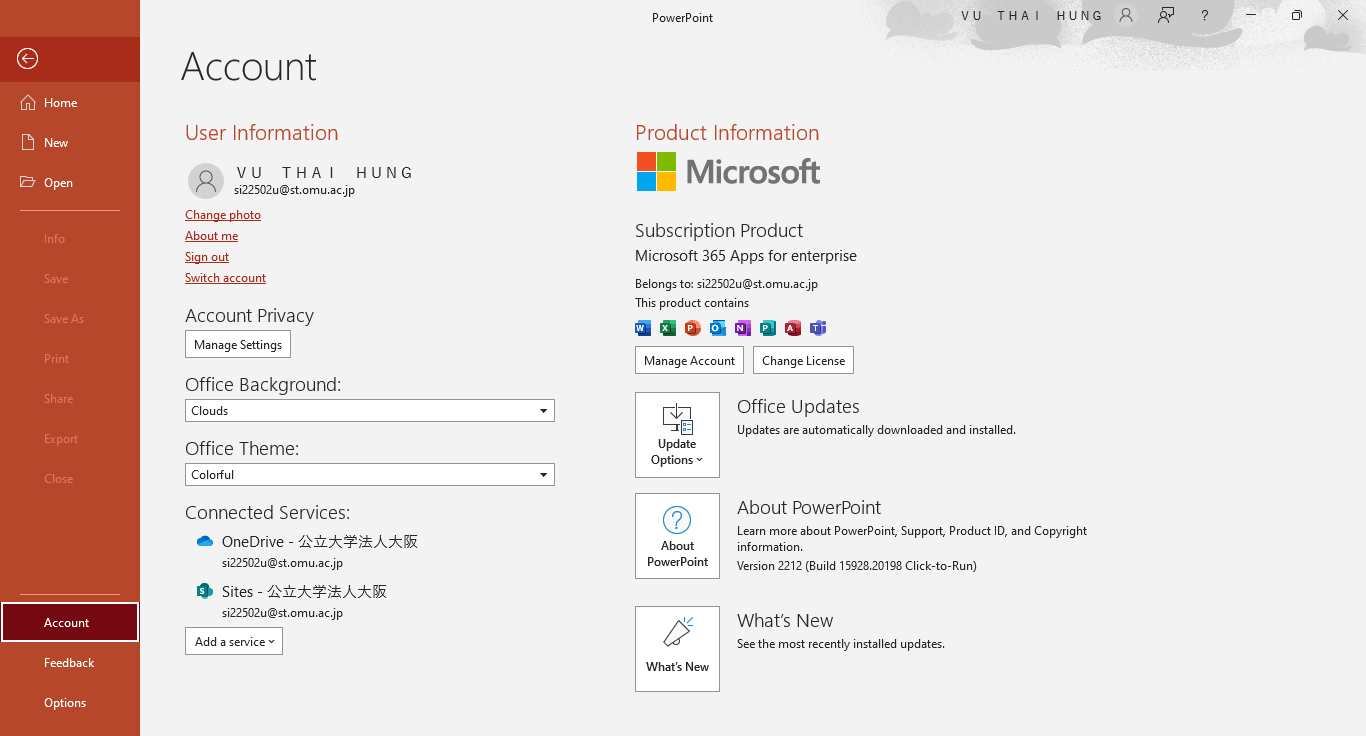The width and height of the screenshot is (1366, 736).
Task: Click the Save As item in sidebar
Action: click(70, 319)
